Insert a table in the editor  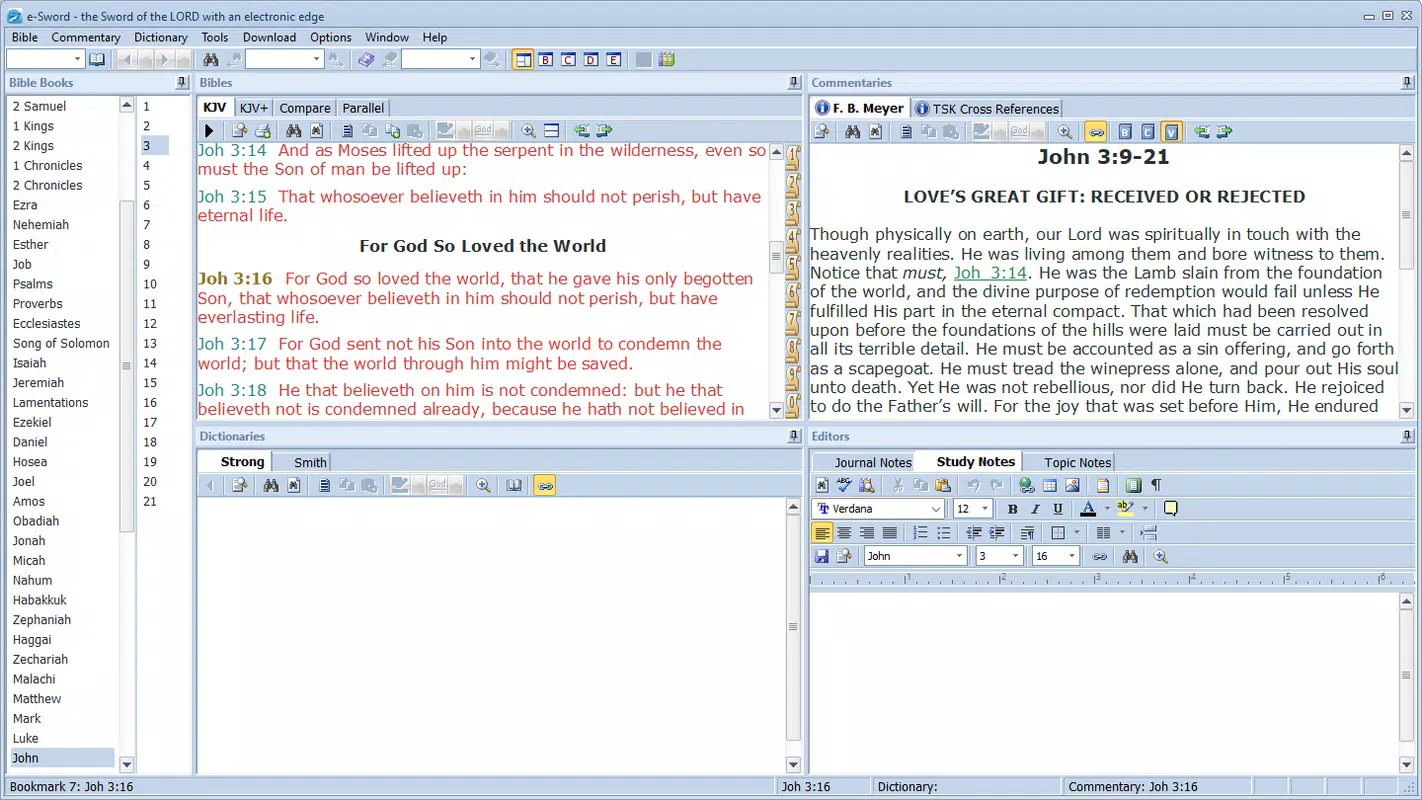pyautogui.click(x=1050, y=485)
